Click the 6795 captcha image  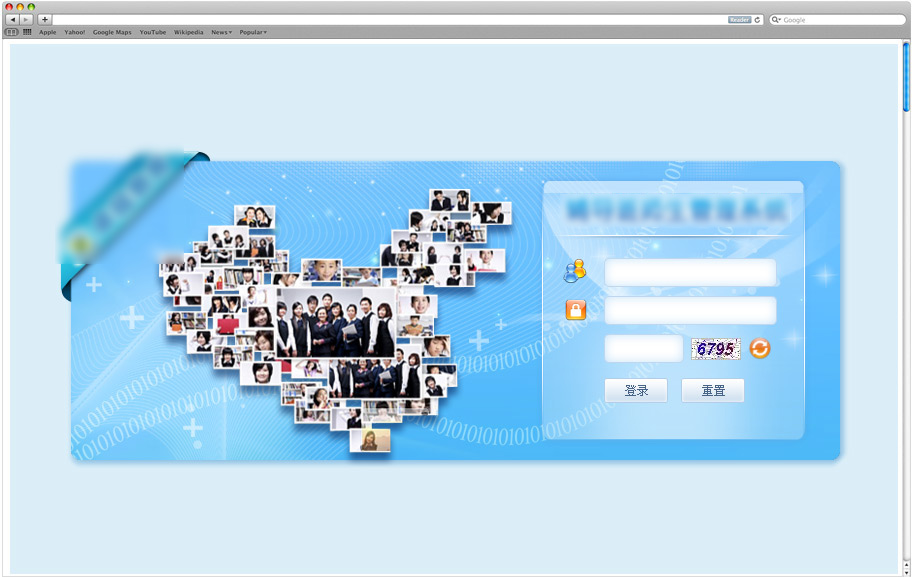tap(715, 348)
